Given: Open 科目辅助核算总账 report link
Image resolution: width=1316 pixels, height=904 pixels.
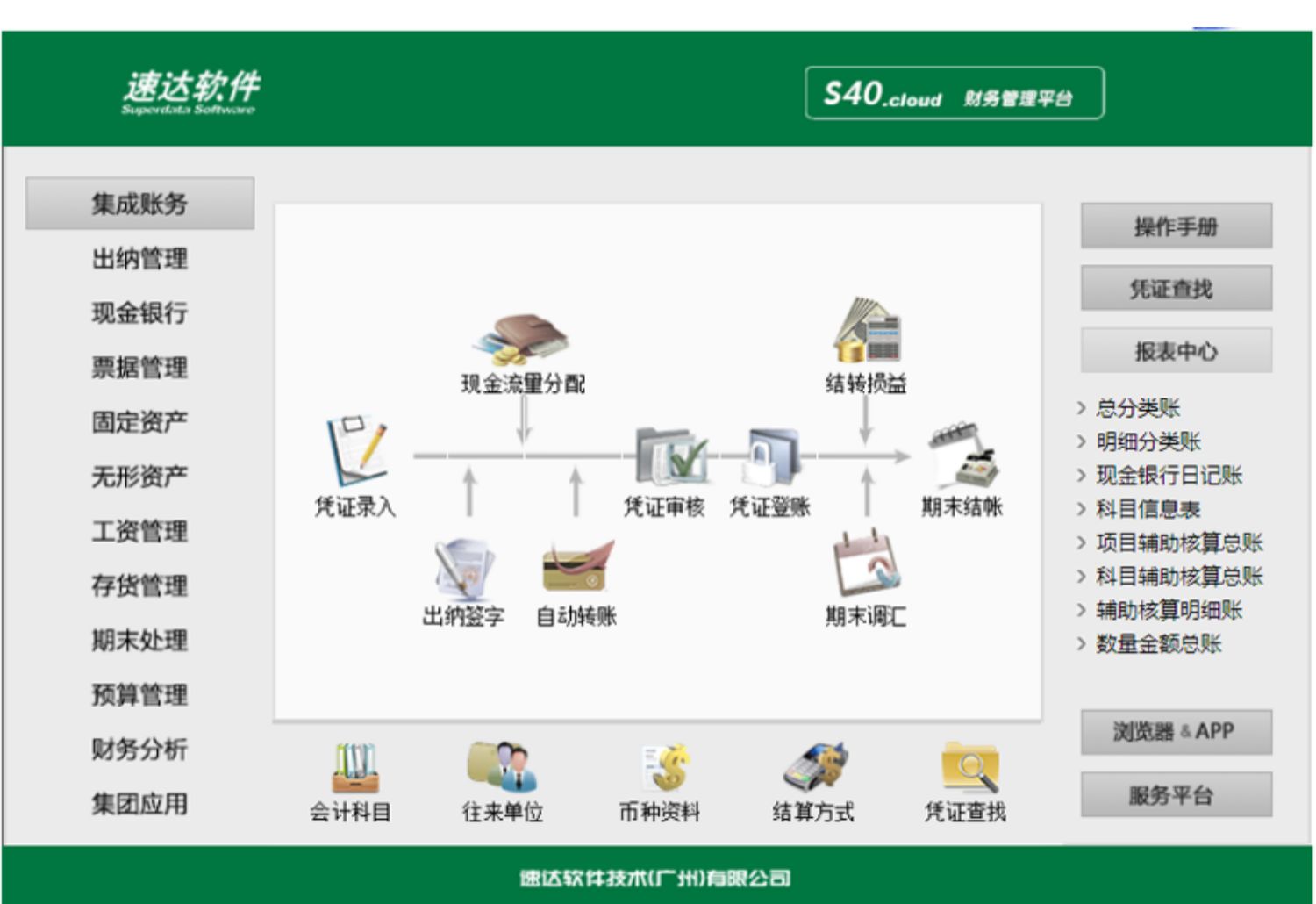Looking at the screenshot, I should click(x=1180, y=577).
